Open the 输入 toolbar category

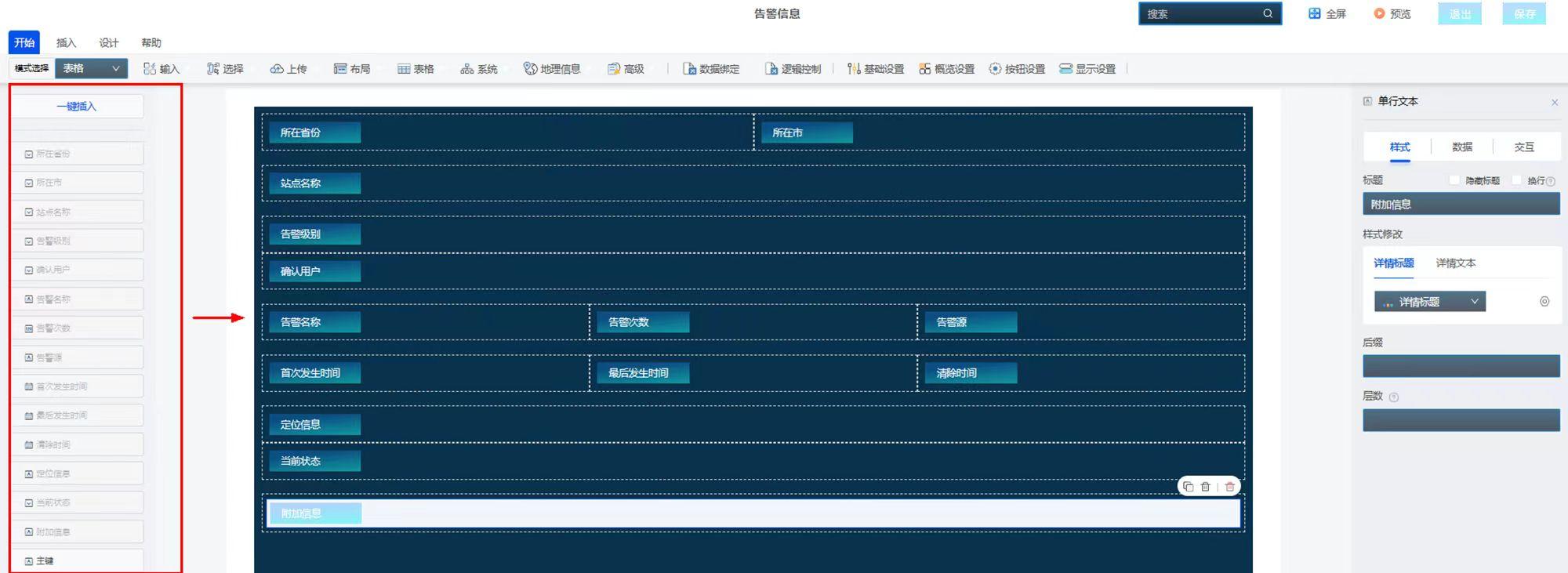162,69
